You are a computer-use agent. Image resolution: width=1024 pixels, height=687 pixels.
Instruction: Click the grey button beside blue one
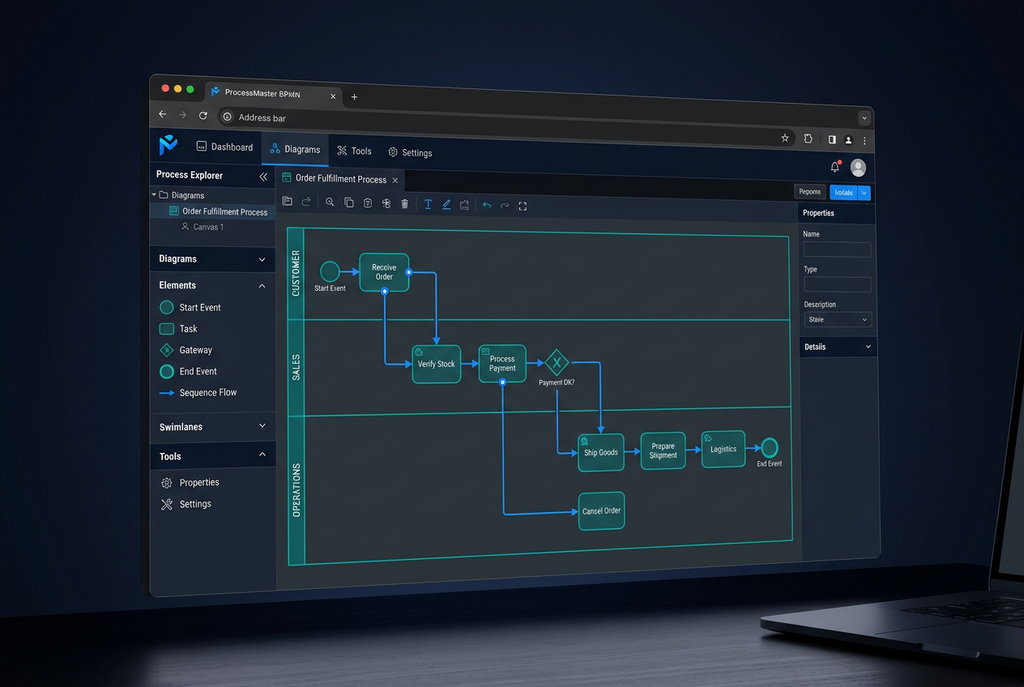click(810, 191)
